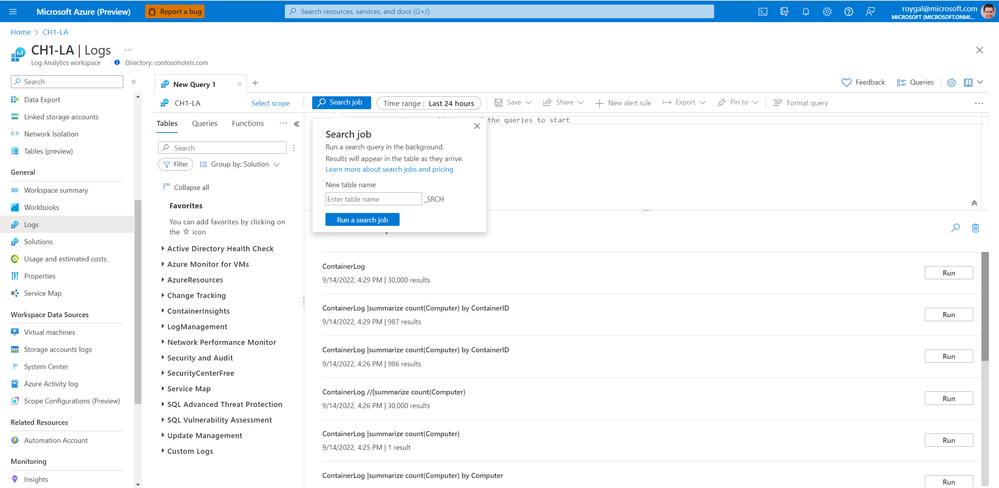This screenshot has width=999, height=488.
Task: Go to Home breadcrumb
Action: click(20, 32)
